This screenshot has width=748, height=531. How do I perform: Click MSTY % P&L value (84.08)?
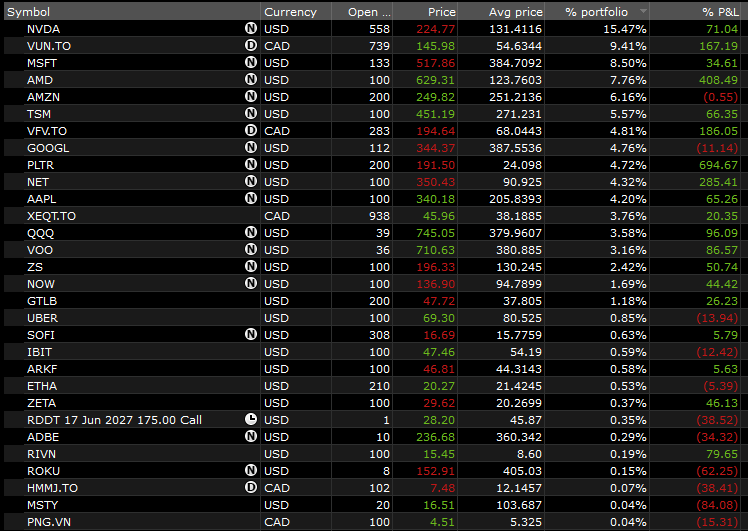[x=717, y=505]
